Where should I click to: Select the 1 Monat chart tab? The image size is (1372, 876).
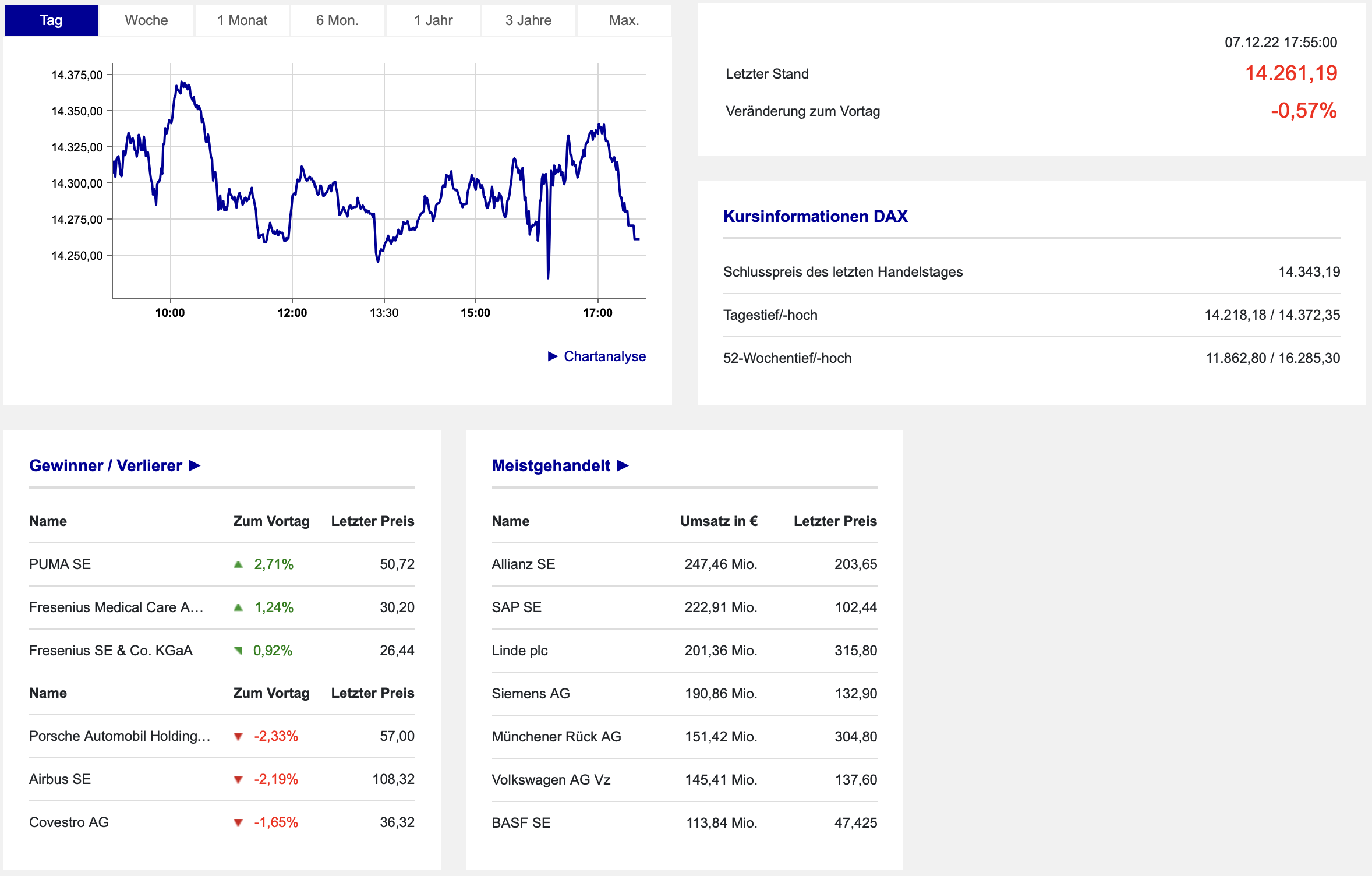point(242,20)
